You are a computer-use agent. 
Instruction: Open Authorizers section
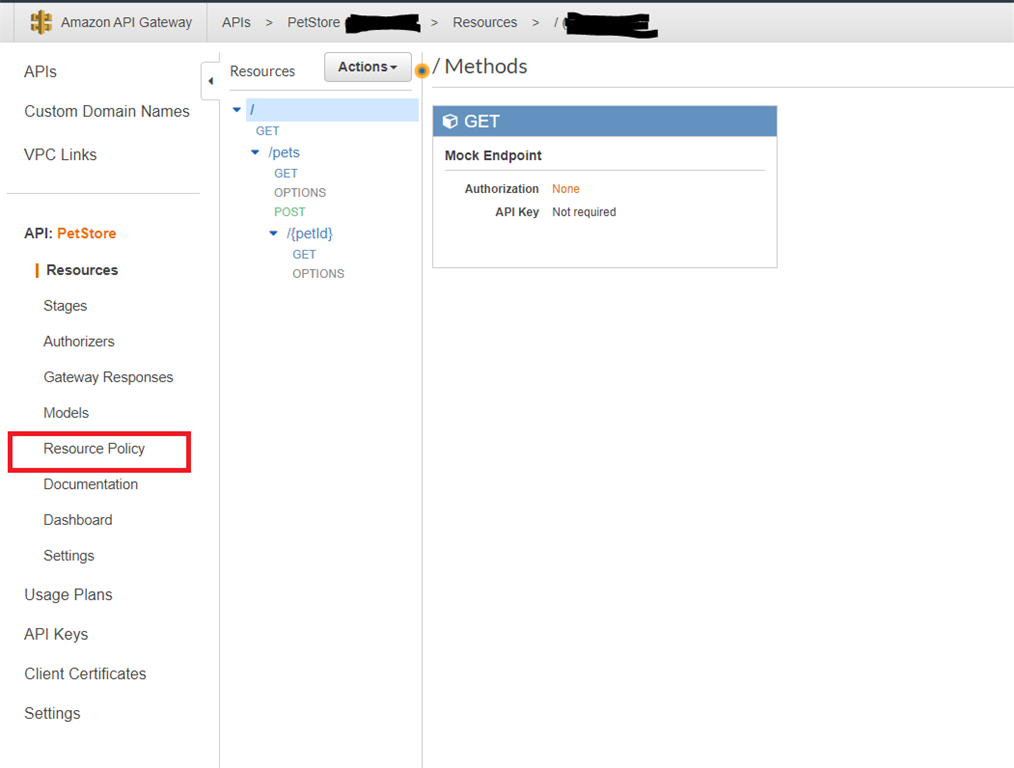click(x=79, y=341)
